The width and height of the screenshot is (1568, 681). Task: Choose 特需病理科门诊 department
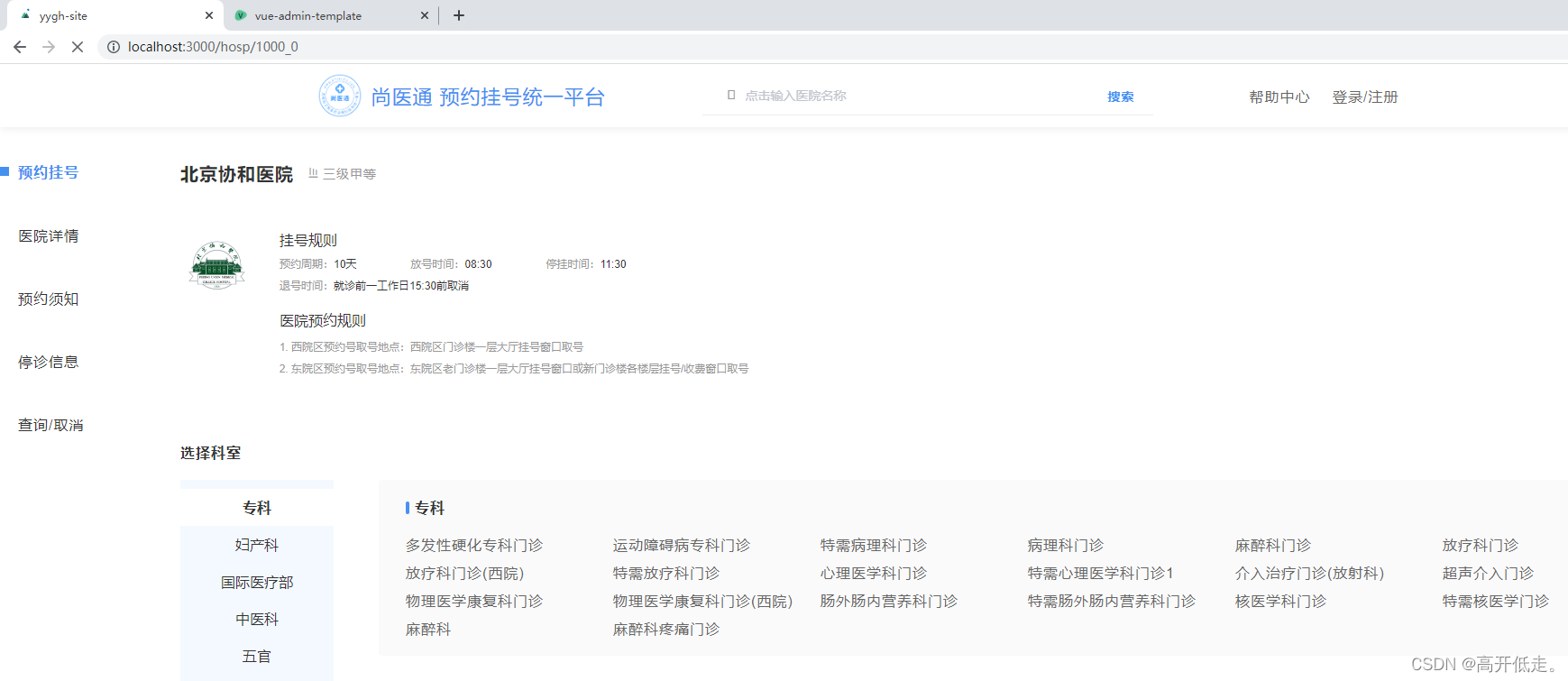click(874, 545)
